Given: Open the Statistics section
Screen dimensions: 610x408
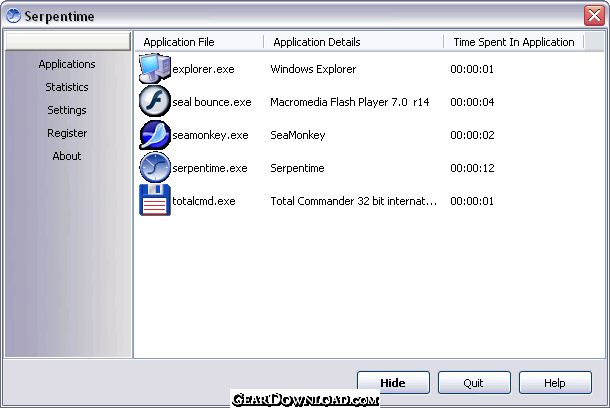Looking at the screenshot, I should point(67,87).
